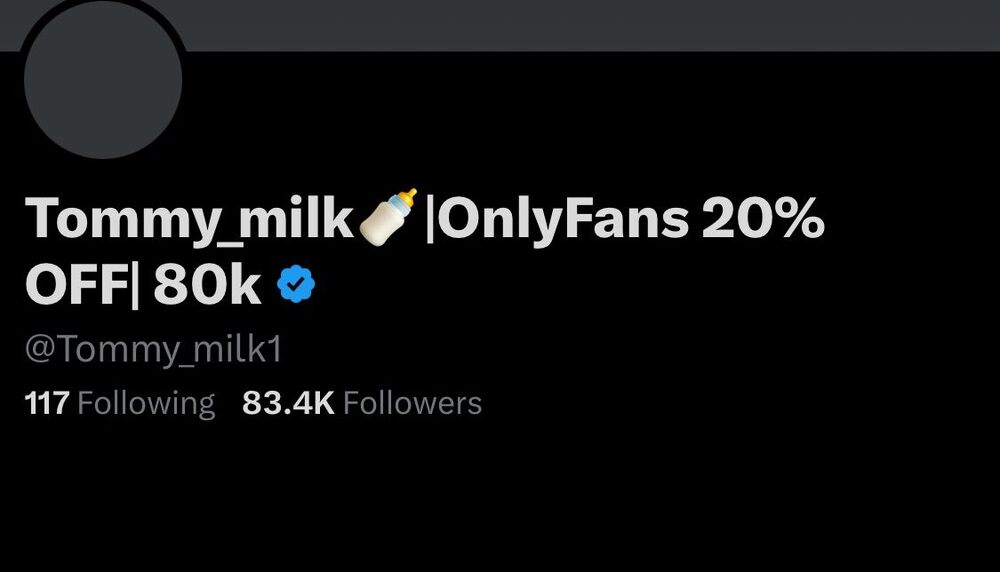Click the word Followers
This screenshot has width=1000, height=572.
click(412, 403)
